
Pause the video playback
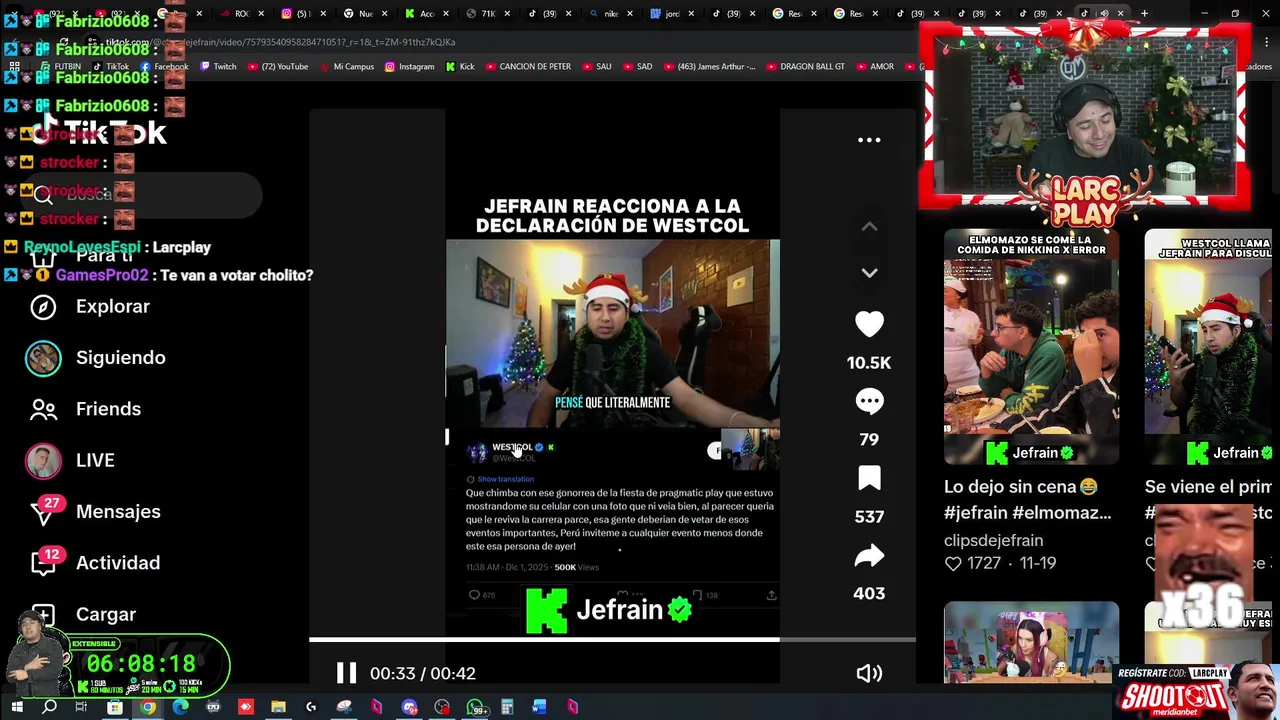click(x=346, y=673)
